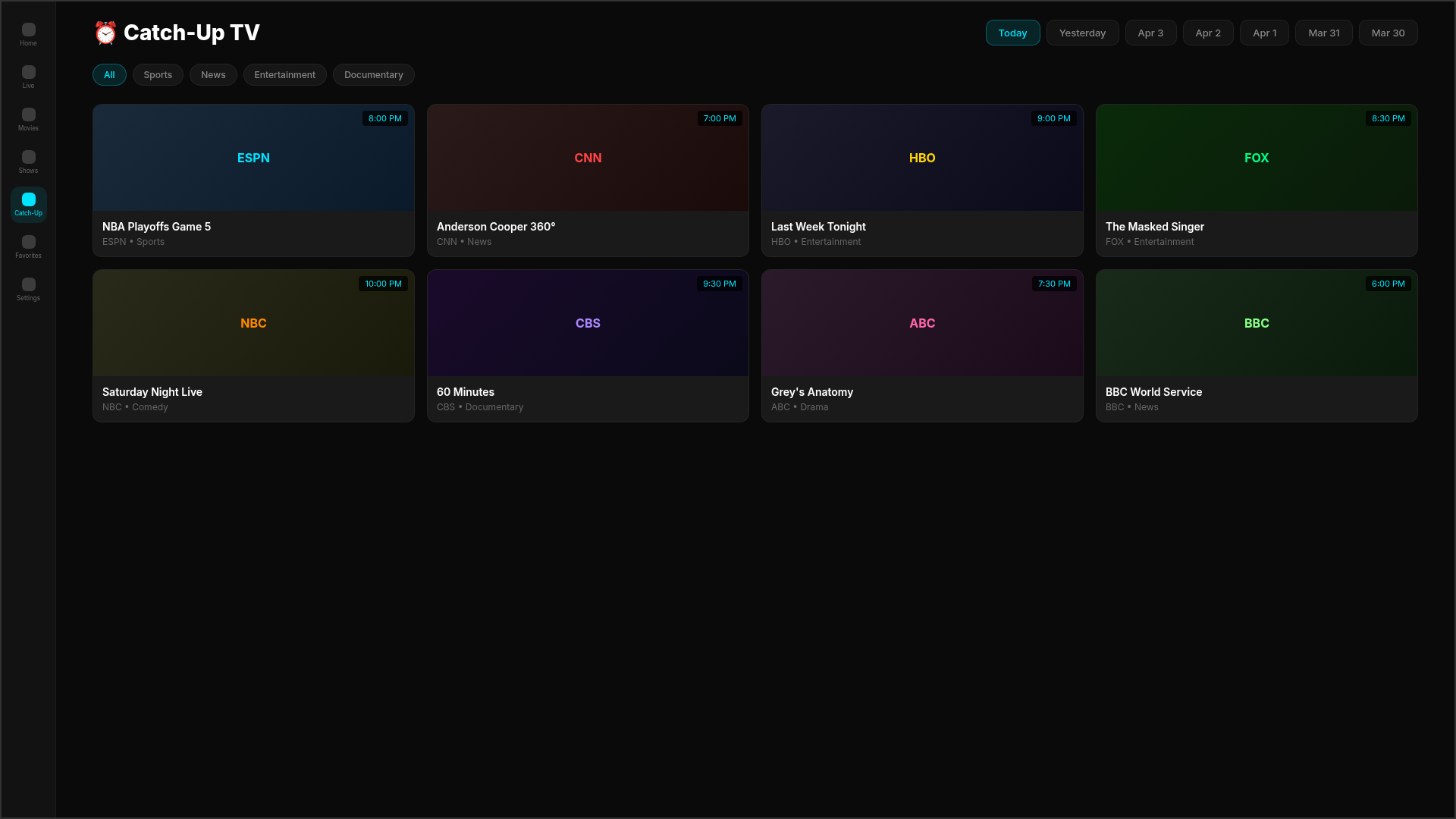Open The Masked Singer card
This screenshot has height=819, width=1456.
[x=1256, y=180]
